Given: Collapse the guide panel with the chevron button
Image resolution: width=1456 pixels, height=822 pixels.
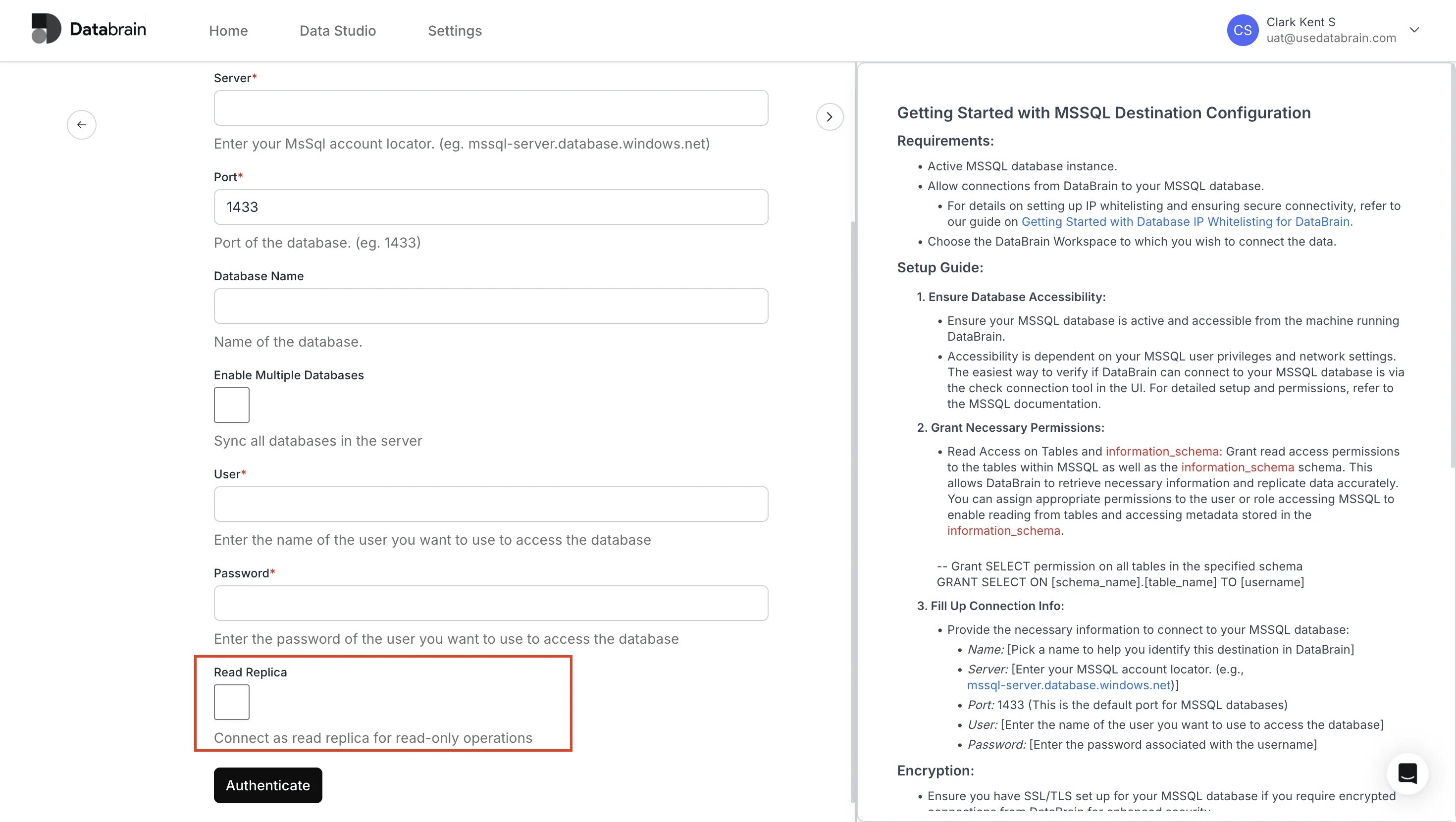Looking at the screenshot, I should point(829,117).
